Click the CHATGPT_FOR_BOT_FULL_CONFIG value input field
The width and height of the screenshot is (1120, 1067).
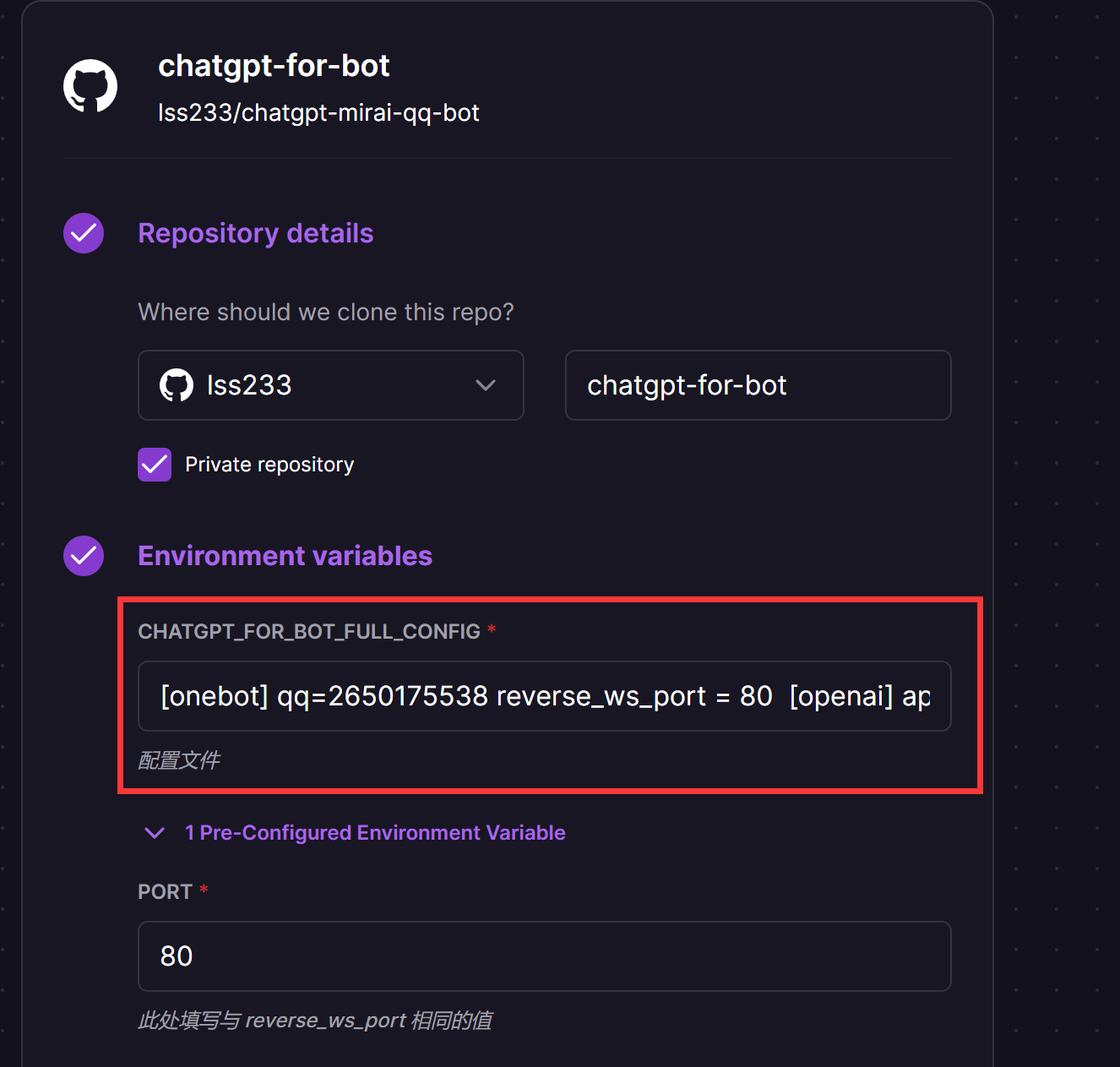544,696
